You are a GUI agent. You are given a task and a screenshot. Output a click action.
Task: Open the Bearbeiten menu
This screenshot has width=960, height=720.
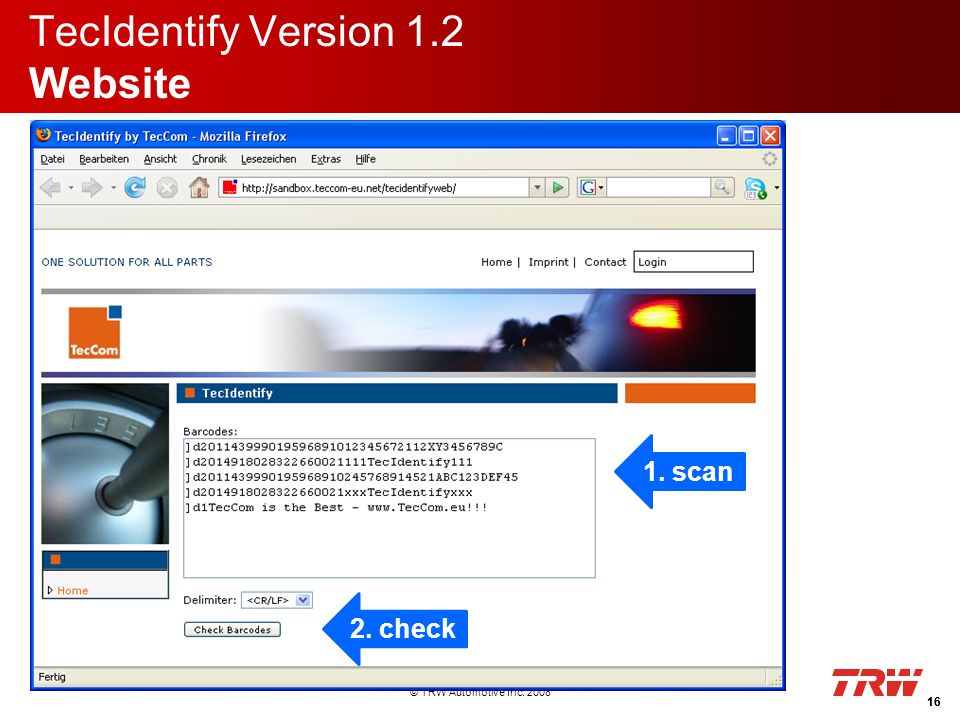click(104, 159)
